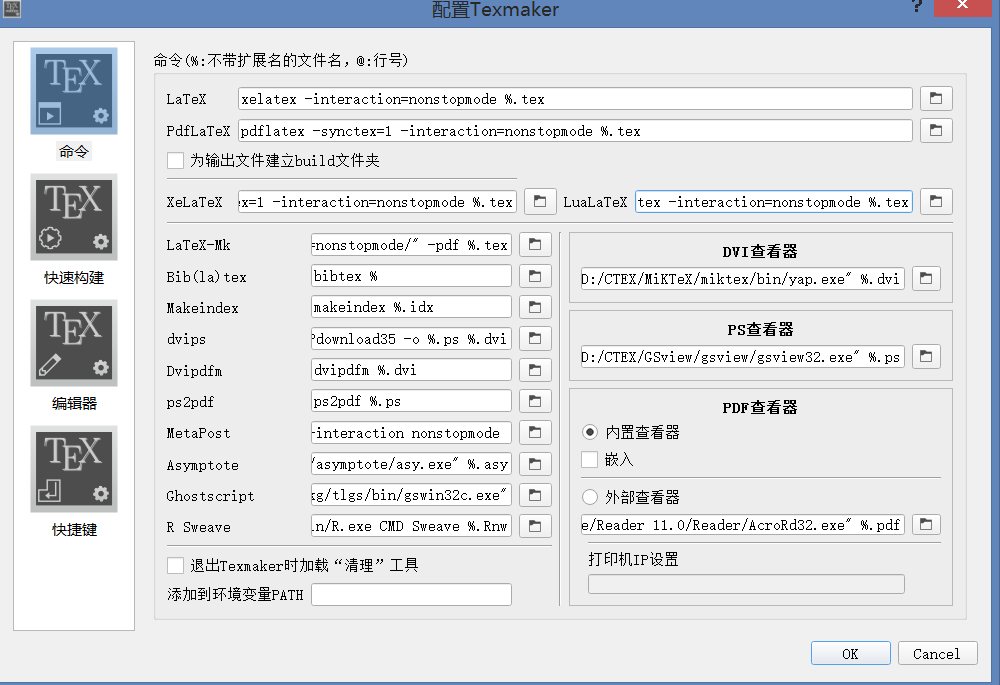Edit the MetaPost command field
The height and width of the screenshot is (685, 1000).
(411, 432)
